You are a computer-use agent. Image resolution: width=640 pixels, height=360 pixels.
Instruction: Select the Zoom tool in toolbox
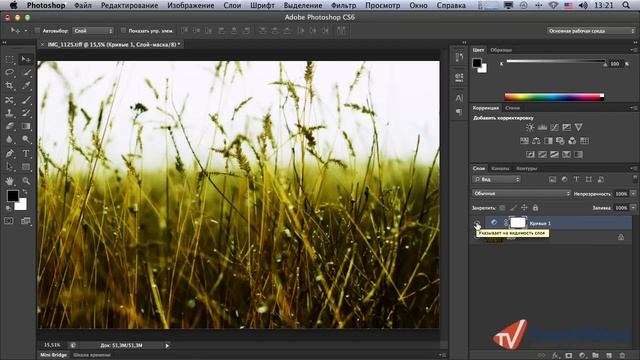coord(26,180)
